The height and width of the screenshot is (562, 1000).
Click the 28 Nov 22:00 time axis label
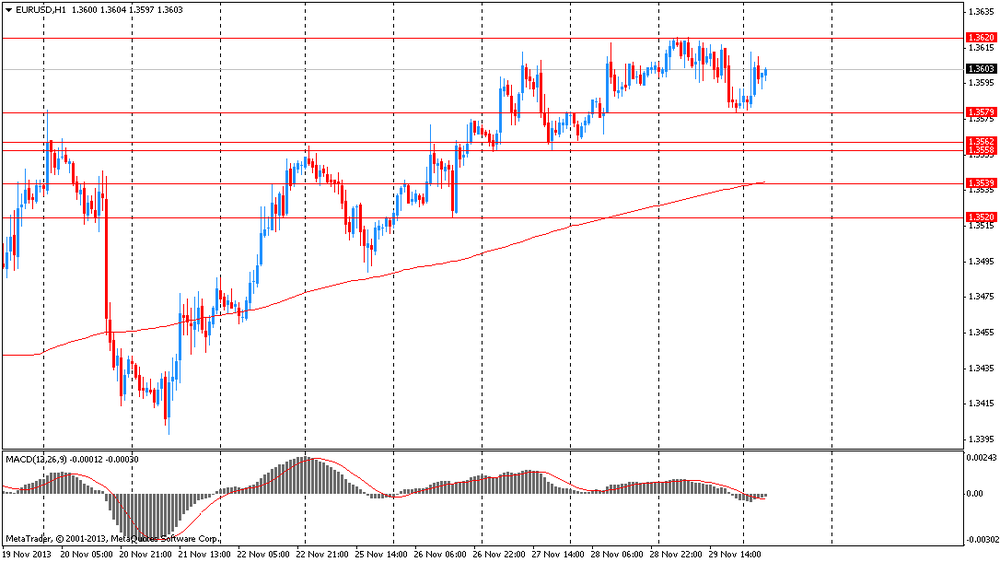click(676, 554)
